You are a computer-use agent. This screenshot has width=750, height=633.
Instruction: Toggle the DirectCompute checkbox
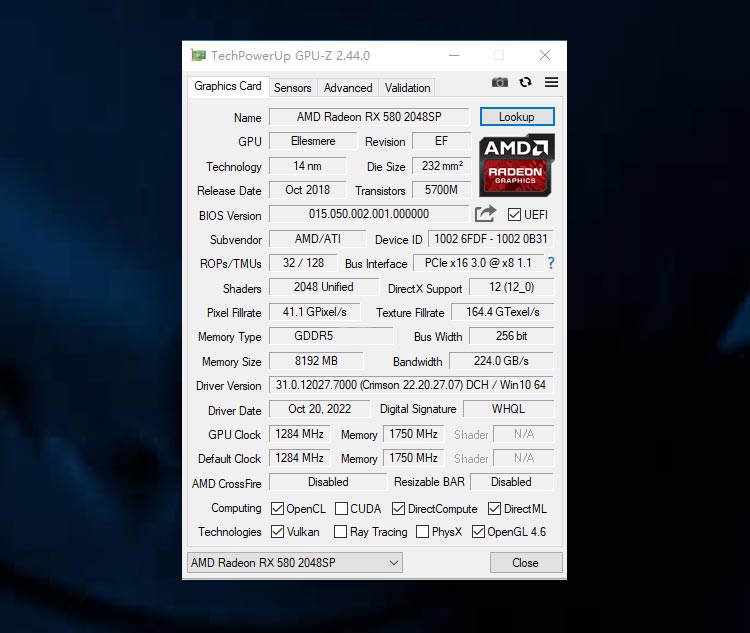click(398, 508)
